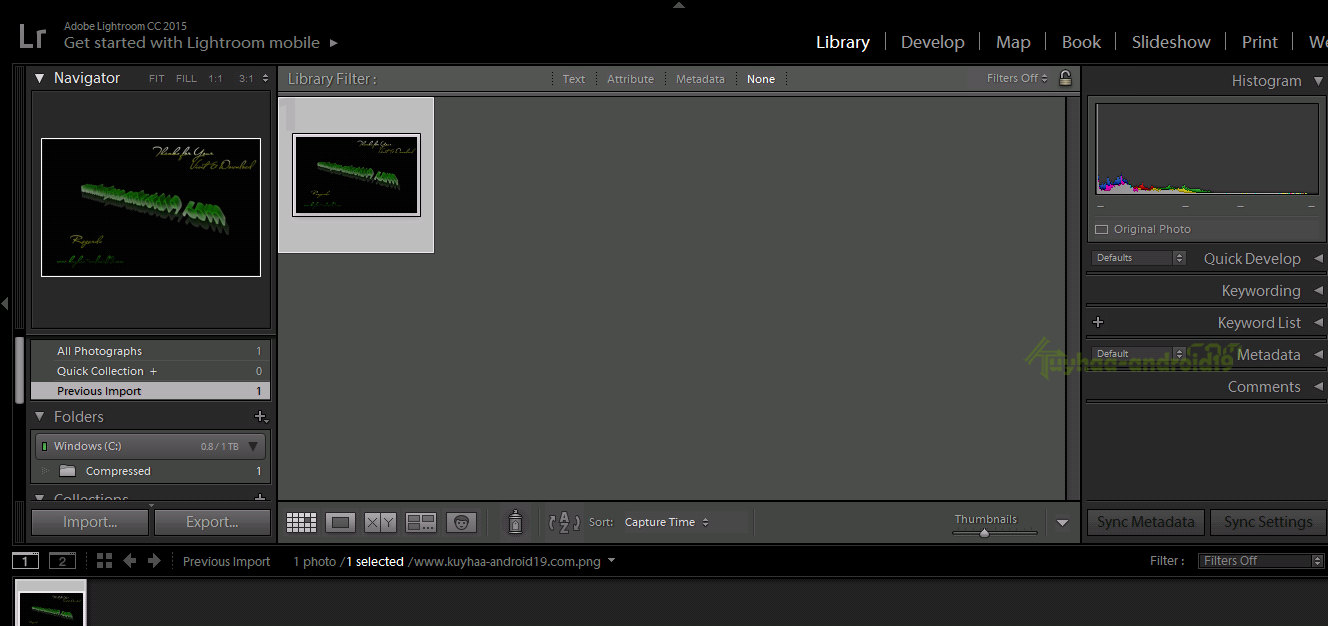1328x626 pixels.
Task: Select the Metadata filter option
Action: [x=700, y=79]
